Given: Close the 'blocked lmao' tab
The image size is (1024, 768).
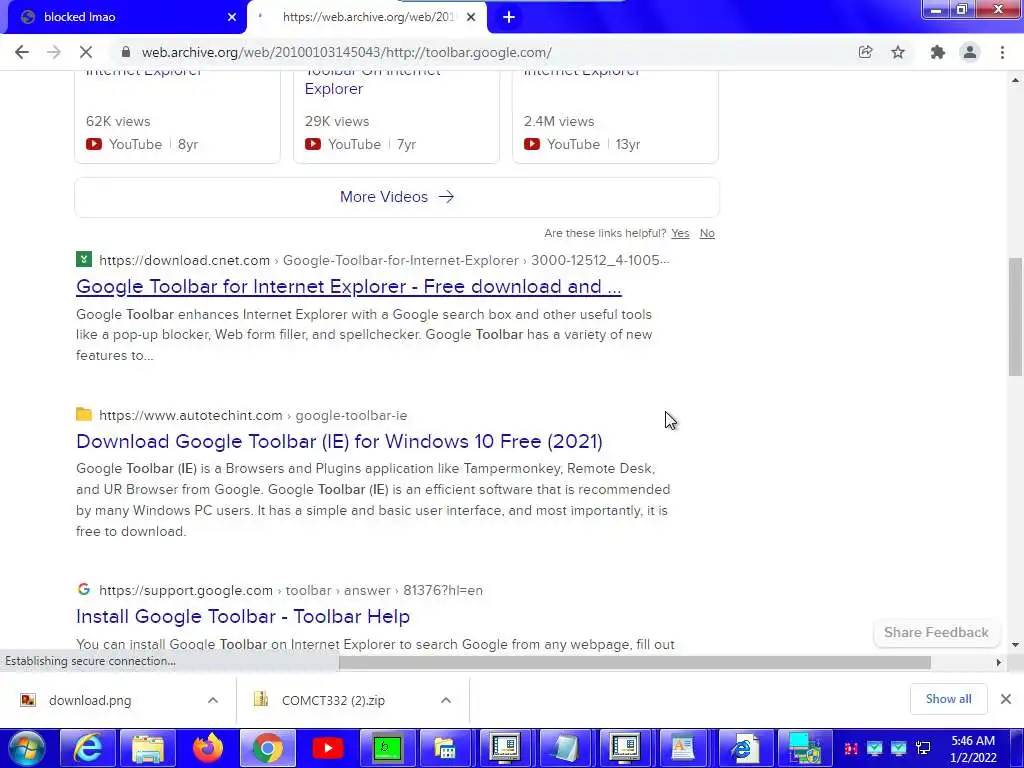Looking at the screenshot, I should tap(232, 17).
